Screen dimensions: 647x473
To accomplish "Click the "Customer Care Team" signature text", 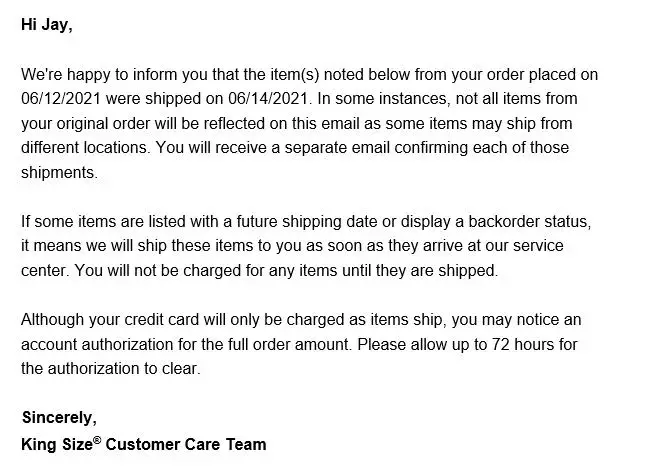I will 196,443.
